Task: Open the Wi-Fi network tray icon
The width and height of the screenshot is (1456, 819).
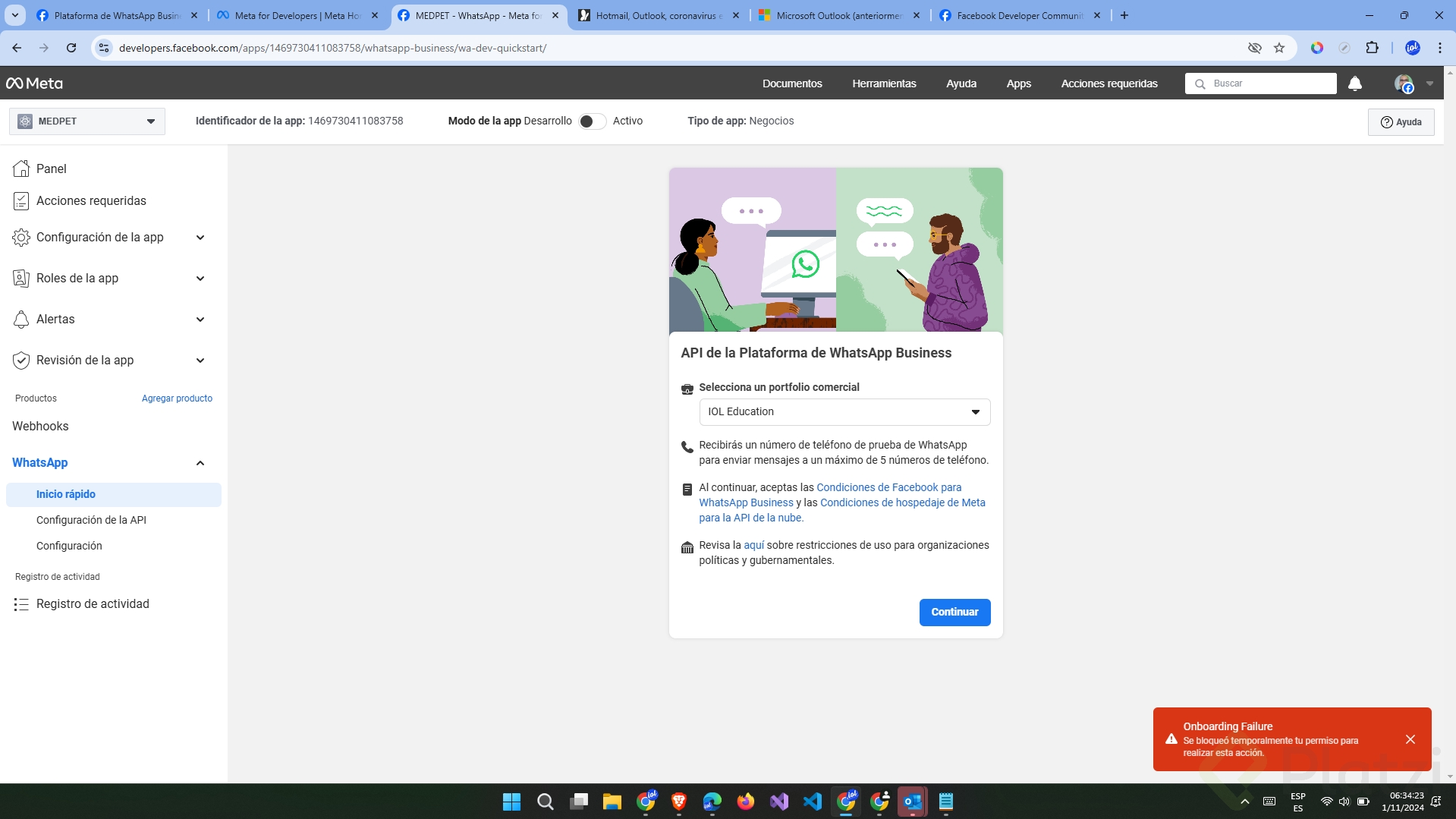Action: point(1326,802)
